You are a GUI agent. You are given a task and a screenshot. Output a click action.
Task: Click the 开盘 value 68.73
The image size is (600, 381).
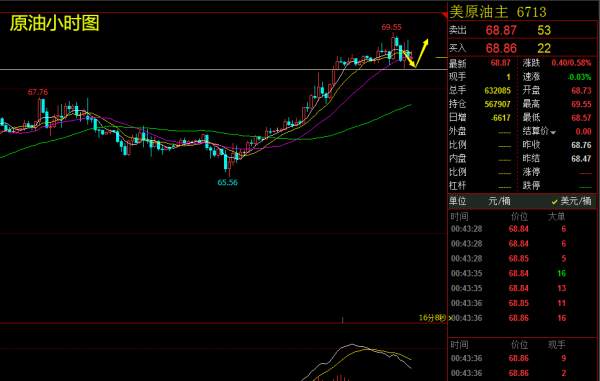(x=581, y=91)
